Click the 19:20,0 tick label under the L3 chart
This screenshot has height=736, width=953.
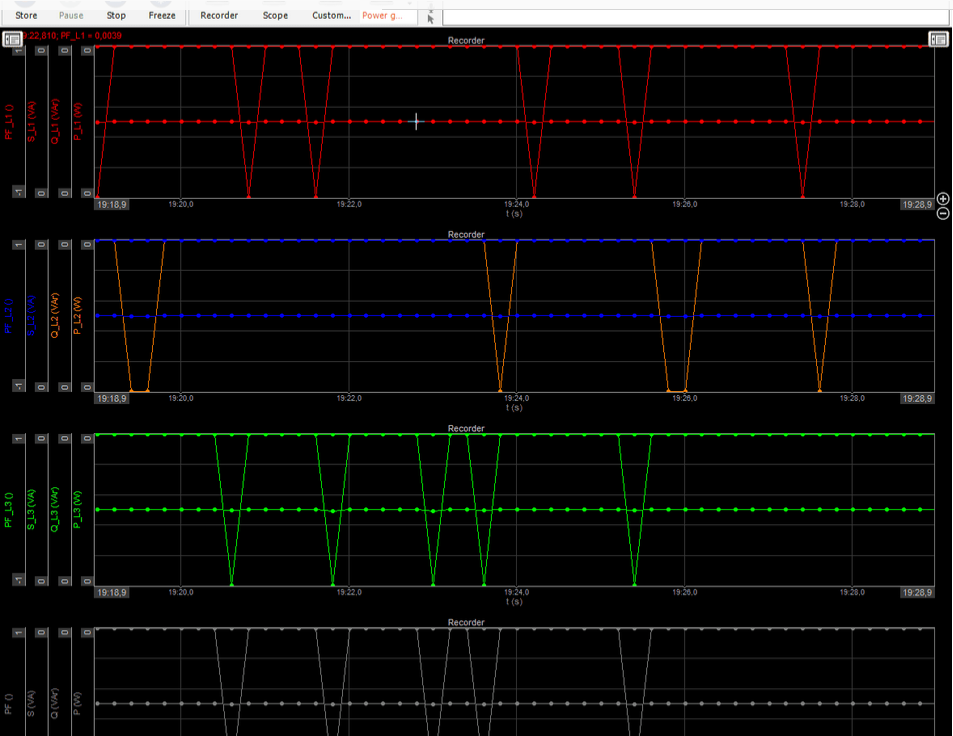(x=181, y=592)
